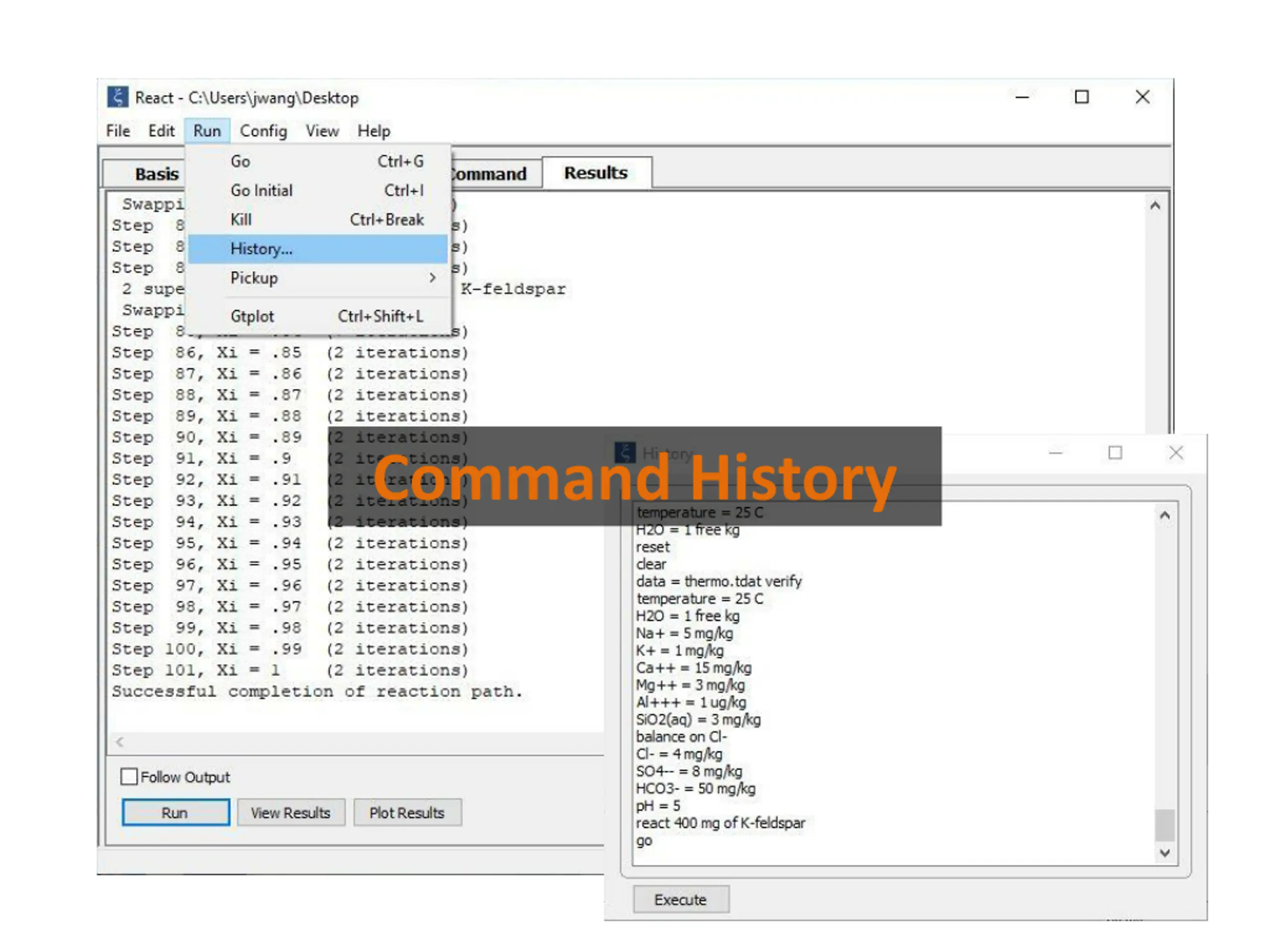
Task: Click the 'Step 97, Xi = .96' line
Action: [x=291, y=585]
